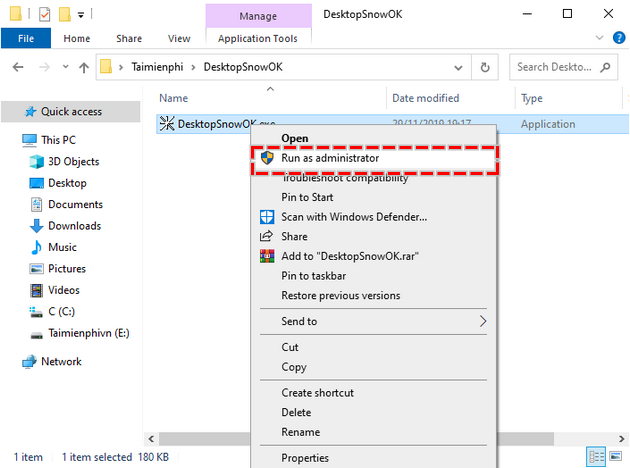
Task: Click the New folder icon in quick access toolbar
Action: click(x=65, y=14)
